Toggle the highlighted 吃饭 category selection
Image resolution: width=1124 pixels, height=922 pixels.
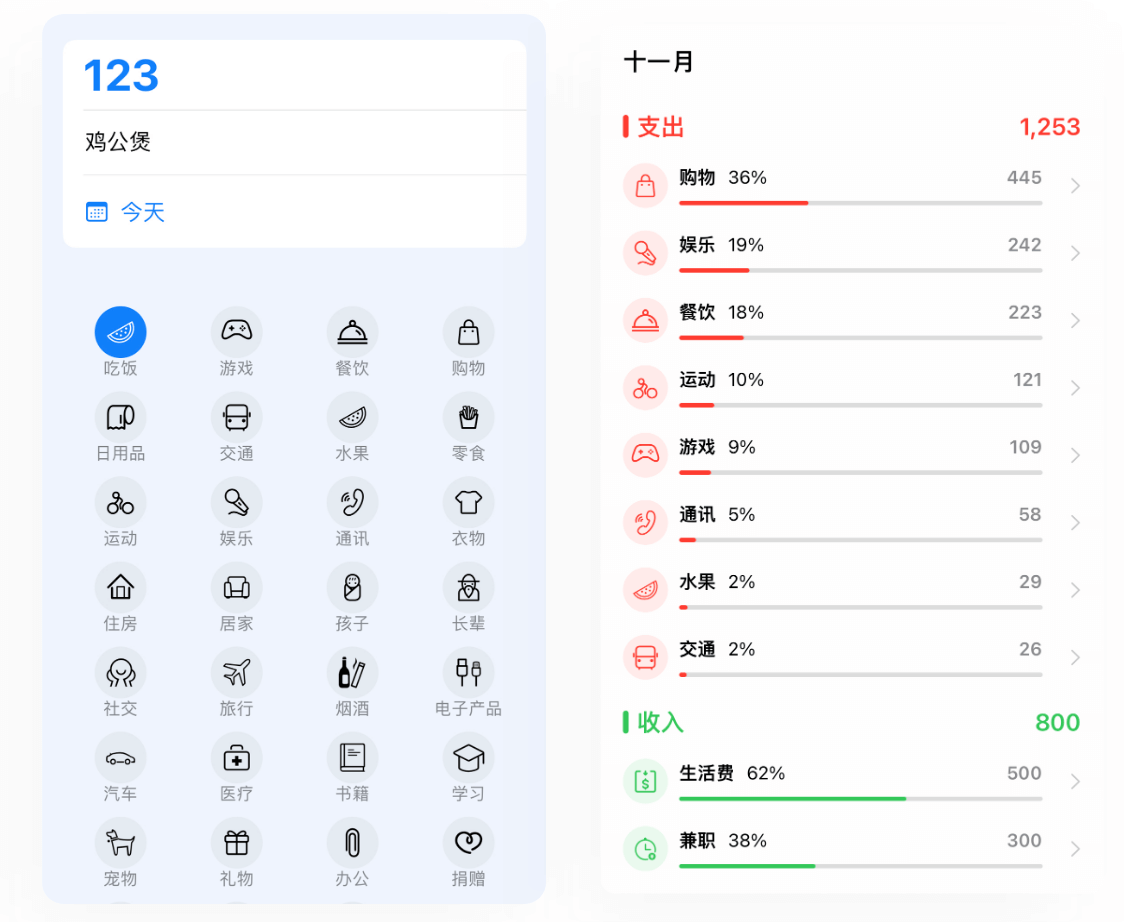click(120, 331)
